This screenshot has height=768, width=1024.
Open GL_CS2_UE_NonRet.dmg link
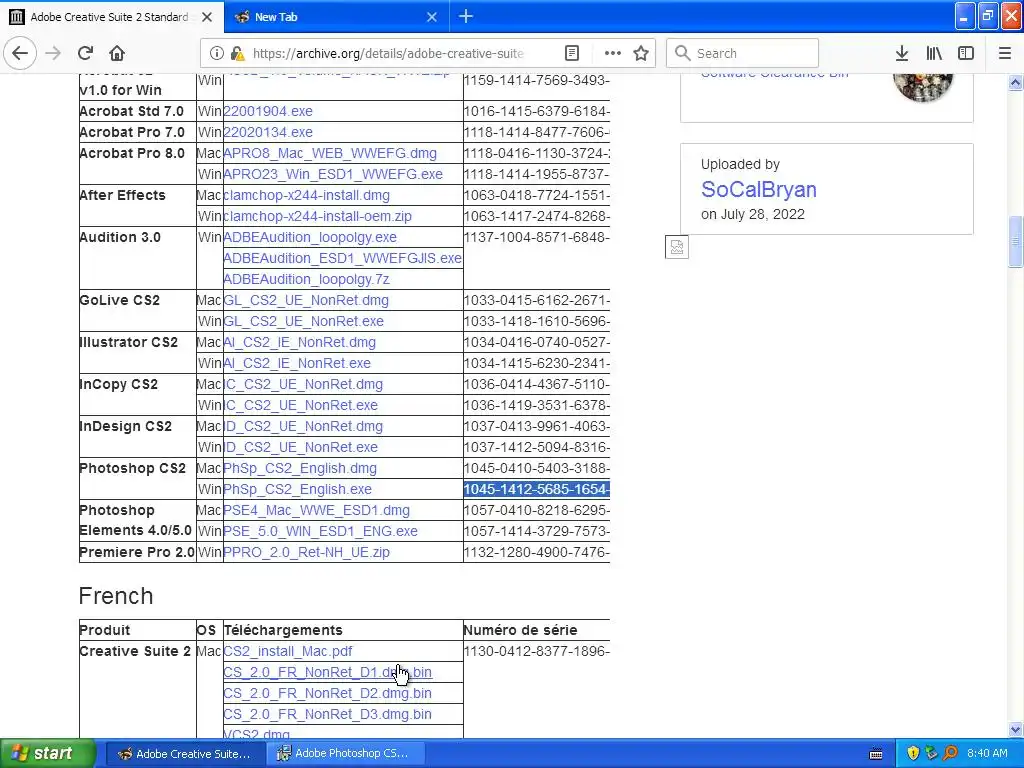pos(306,300)
